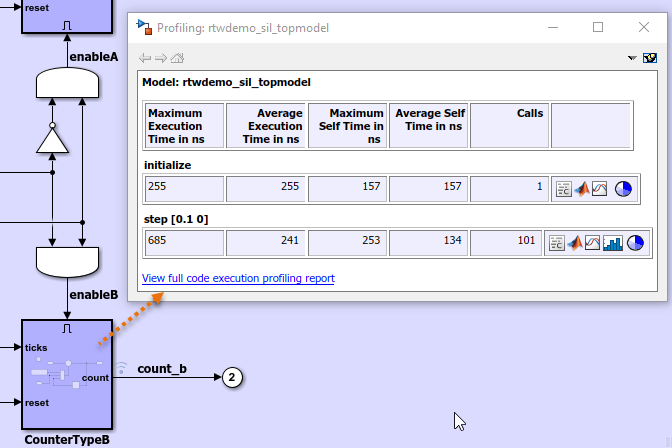Open generated code view for the initialize row

pyautogui.click(x=564, y=189)
